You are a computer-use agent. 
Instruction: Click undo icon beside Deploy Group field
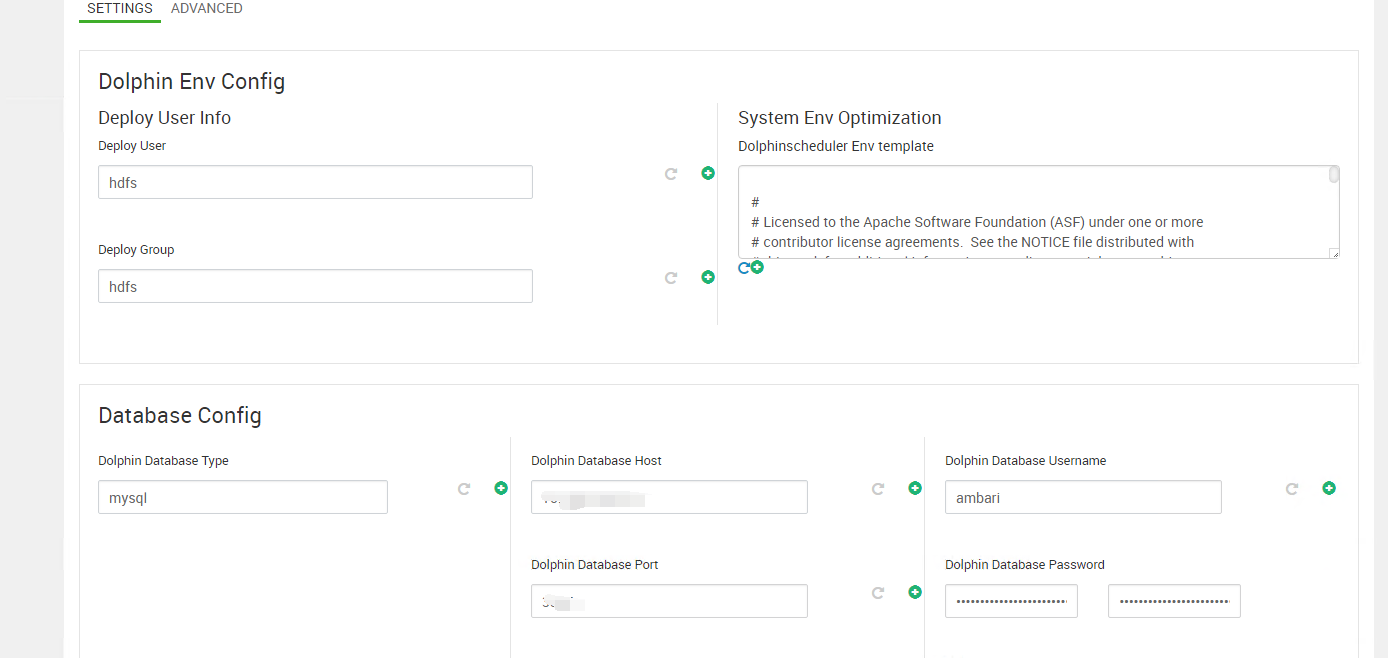pos(671,278)
